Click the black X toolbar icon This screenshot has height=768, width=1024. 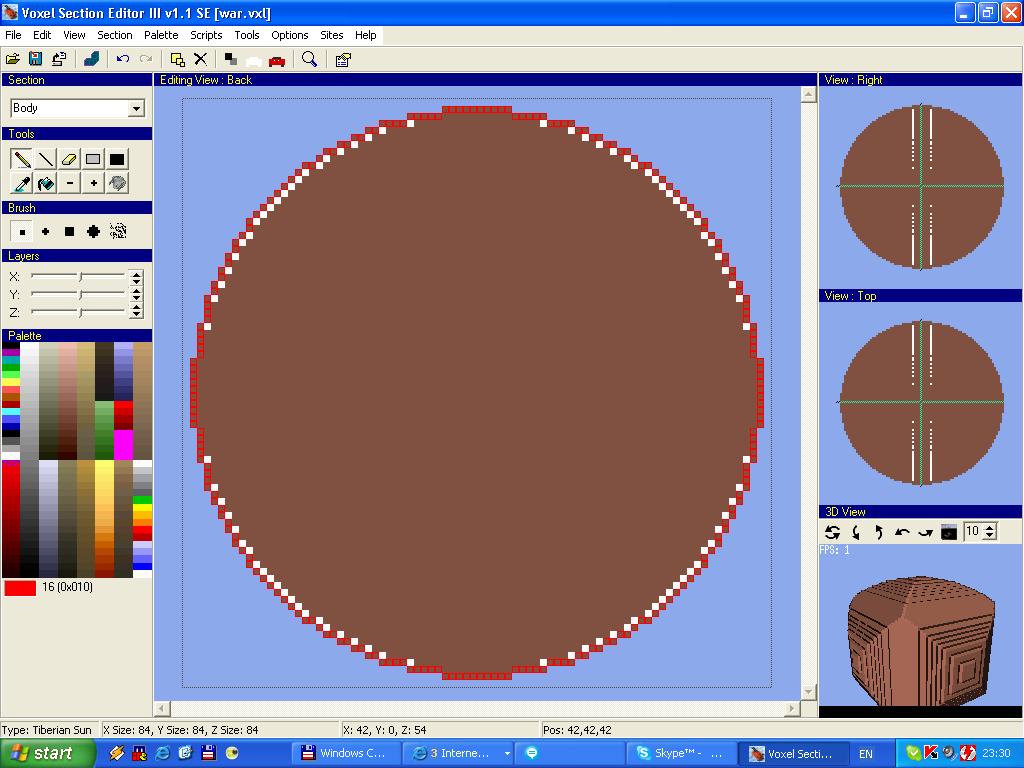pos(200,59)
